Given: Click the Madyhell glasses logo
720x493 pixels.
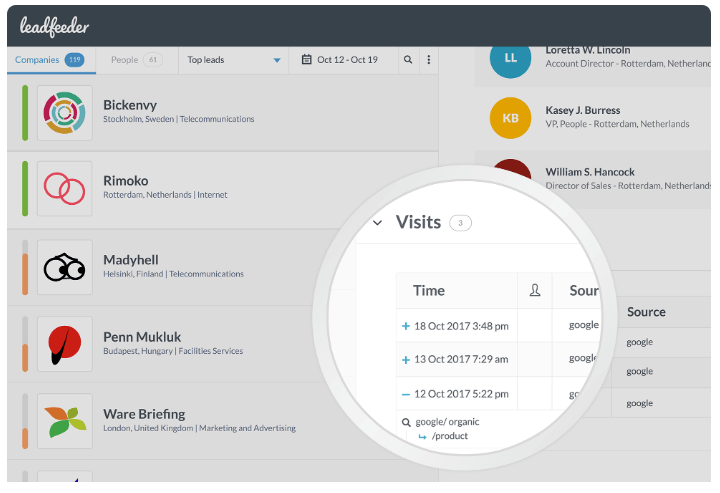Looking at the screenshot, I should coord(65,267).
